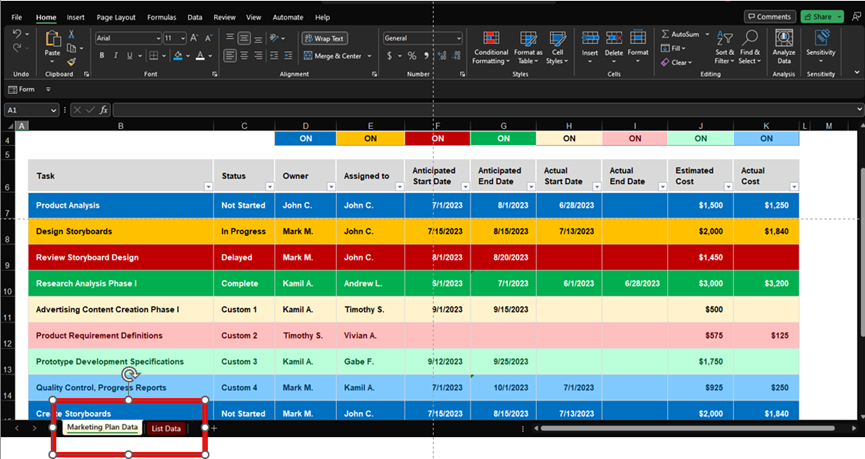Click the Accounting dollar format icon
This screenshot has width=865, height=459.
tap(389, 56)
